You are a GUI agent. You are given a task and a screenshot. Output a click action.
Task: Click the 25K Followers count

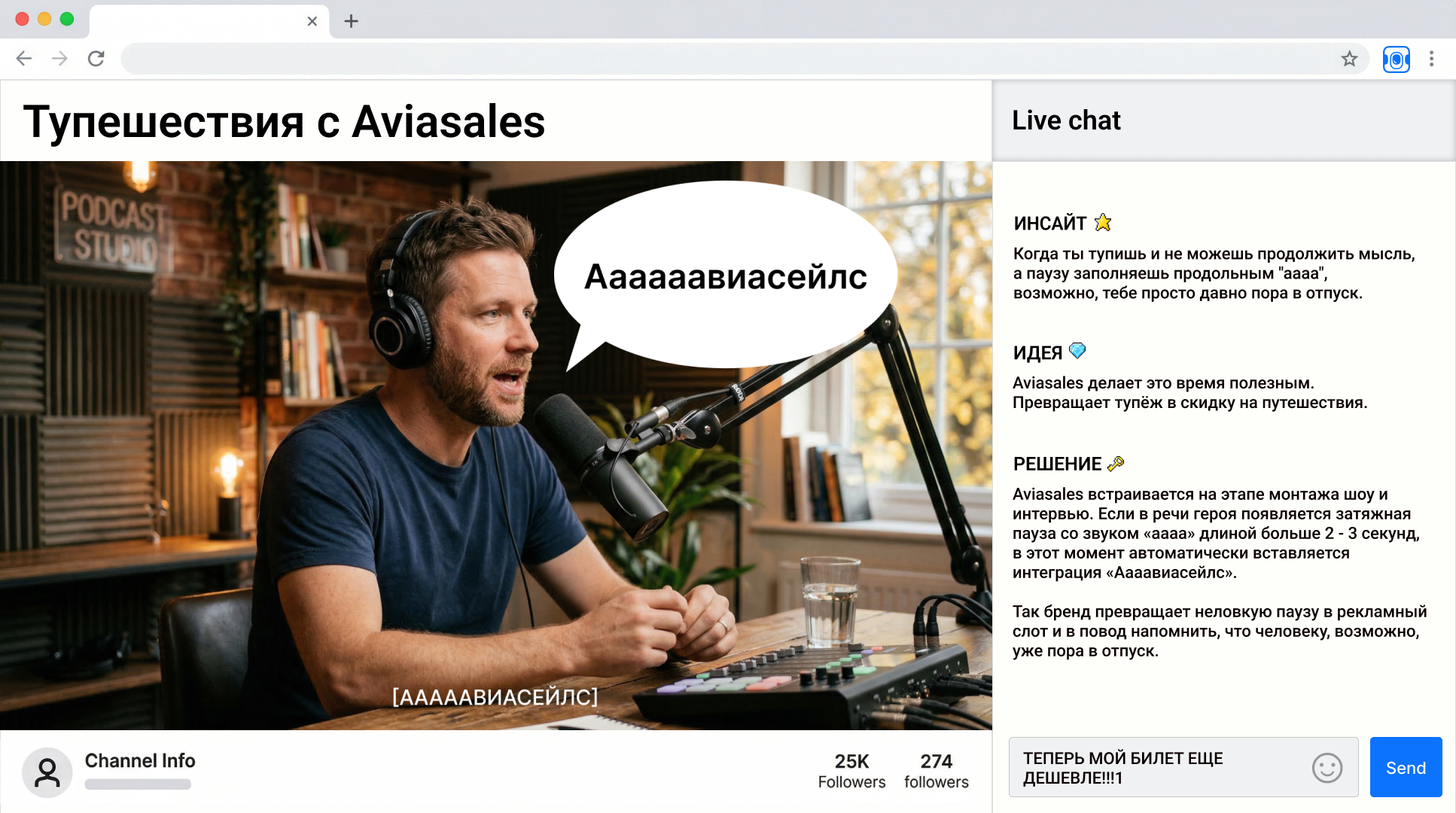pyautogui.click(x=851, y=771)
